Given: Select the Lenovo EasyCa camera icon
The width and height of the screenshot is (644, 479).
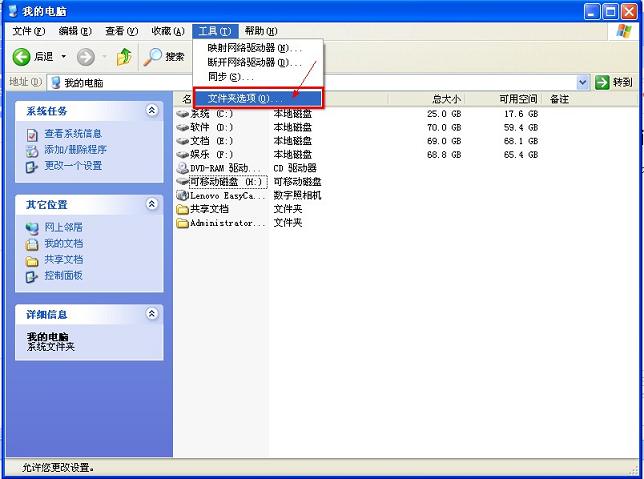Looking at the screenshot, I should (182, 195).
